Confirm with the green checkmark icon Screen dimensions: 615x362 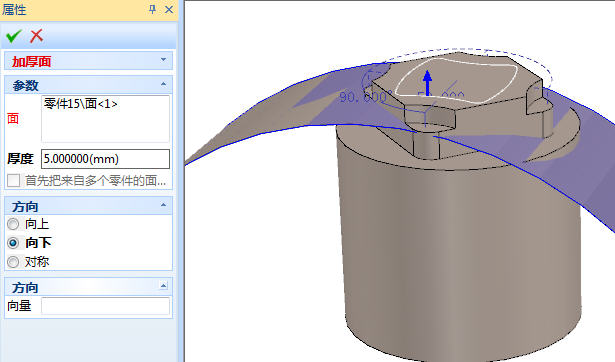[x=13, y=36]
